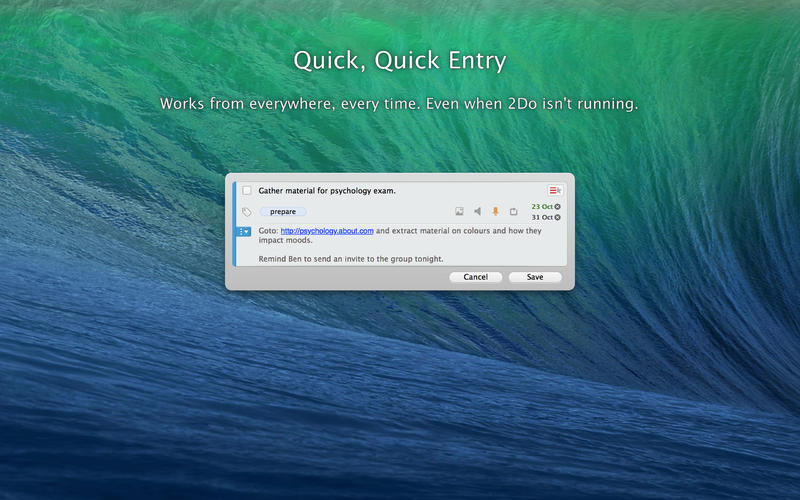
Task: Open the psychology.about.com link
Action: click(x=327, y=231)
